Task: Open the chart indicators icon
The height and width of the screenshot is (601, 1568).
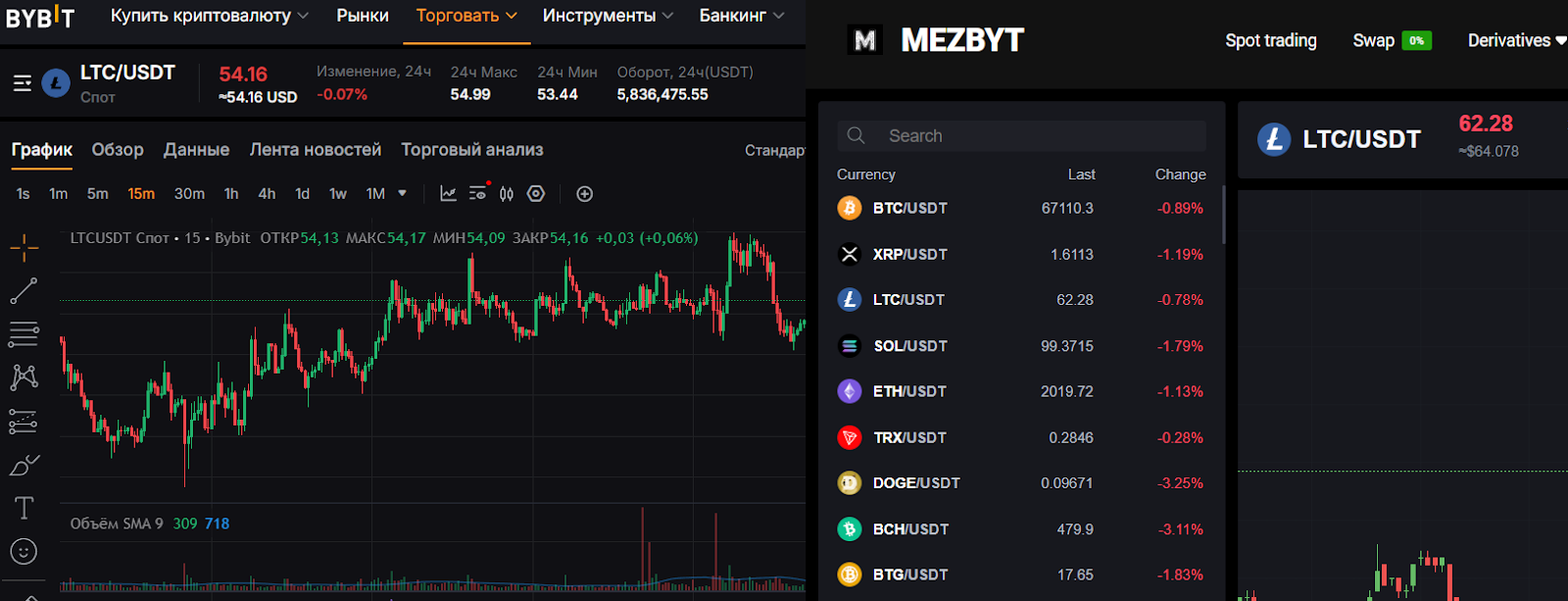Action: pyautogui.click(x=448, y=194)
